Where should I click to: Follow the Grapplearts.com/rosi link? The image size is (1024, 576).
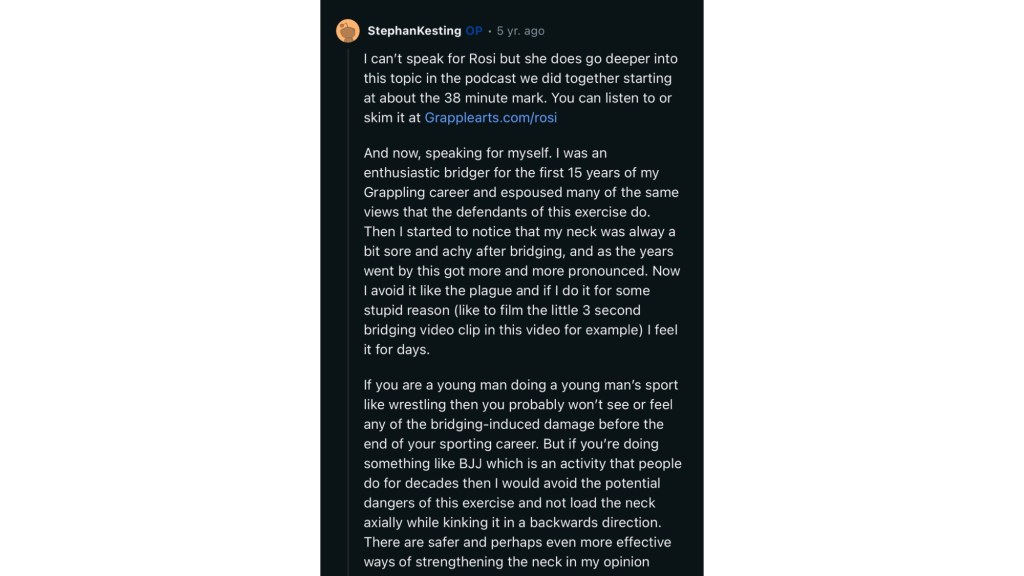[490, 118]
